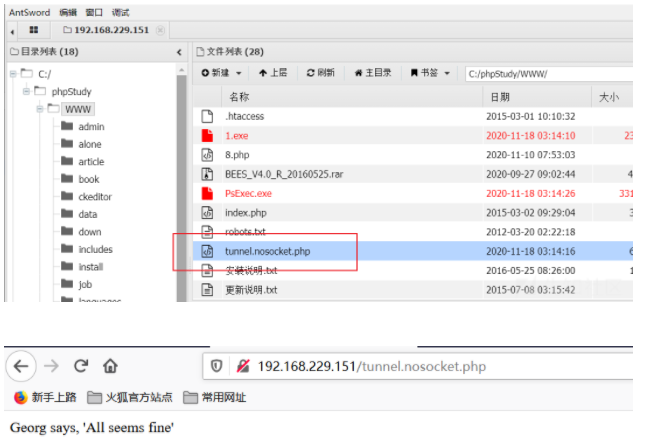Click the index.php code file icon
Screen dimensions: 649x438
point(207,213)
